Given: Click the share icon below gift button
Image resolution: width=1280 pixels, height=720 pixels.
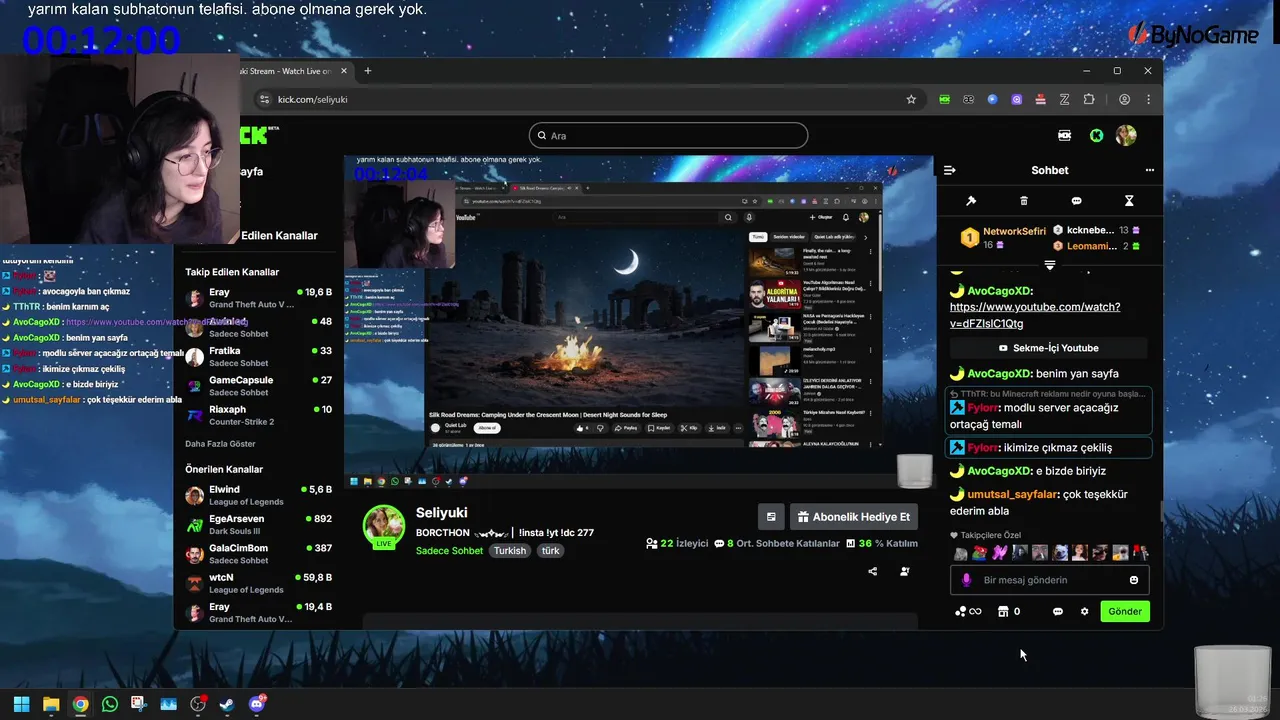Looking at the screenshot, I should pos(873,571).
